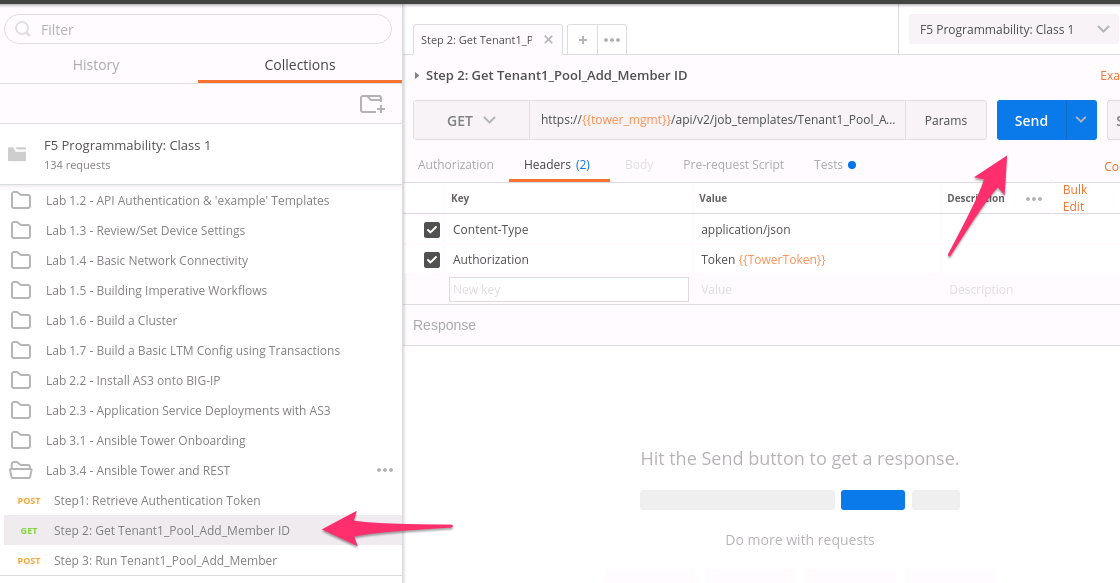The height and width of the screenshot is (583, 1120).
Task: Click the Bulk Edit link
Action: 1074,198
